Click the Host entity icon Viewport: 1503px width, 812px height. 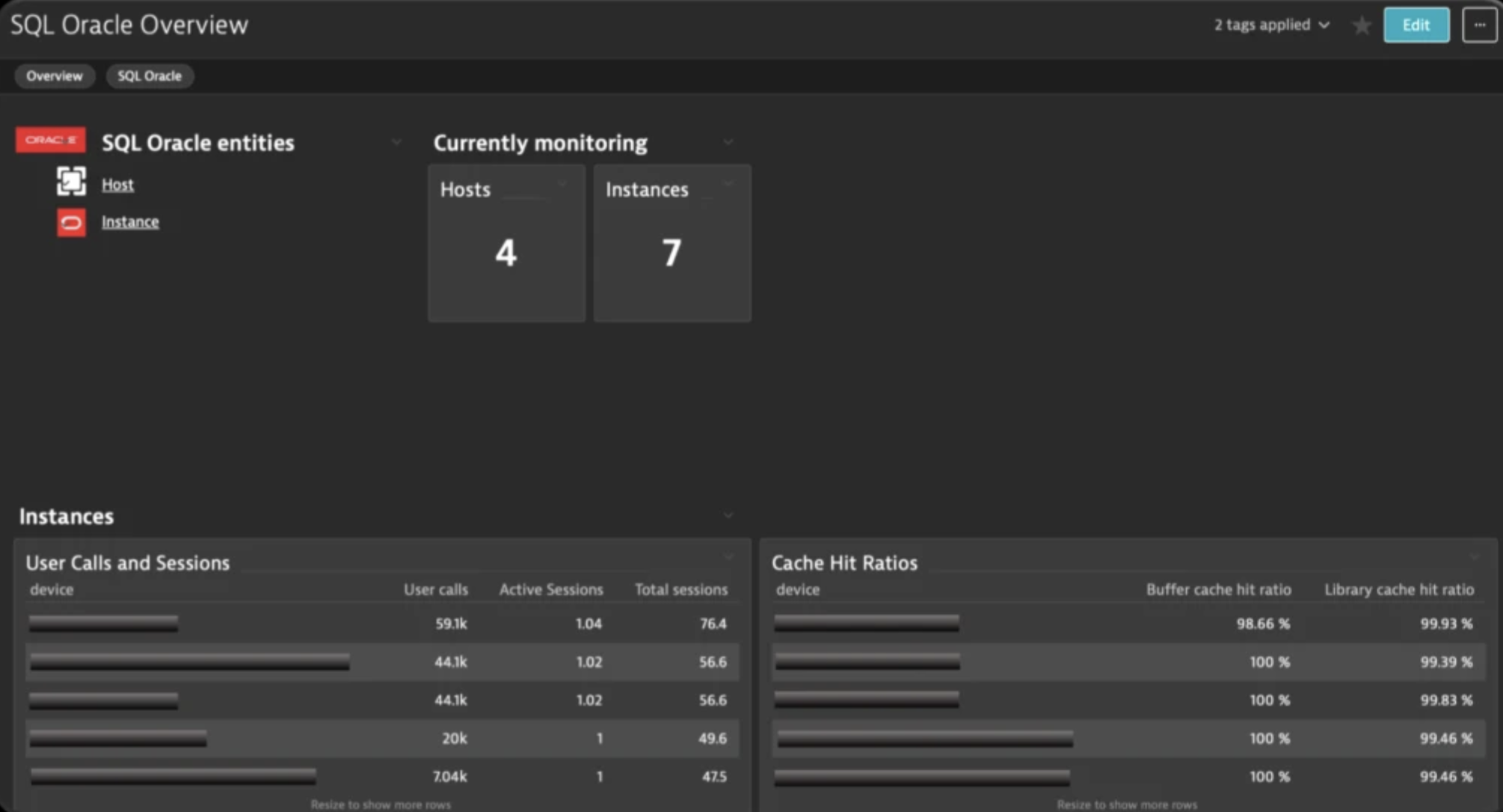(71, 182)
